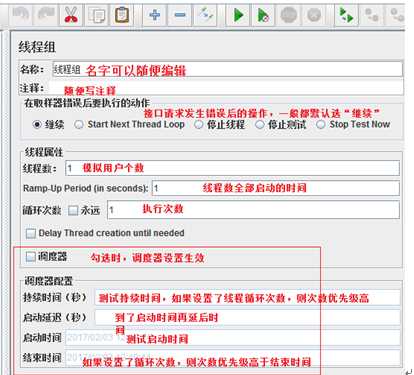
Task: Click the 在取样器错误后要执行的动作 group label
Action: click(x=87, y=103)
